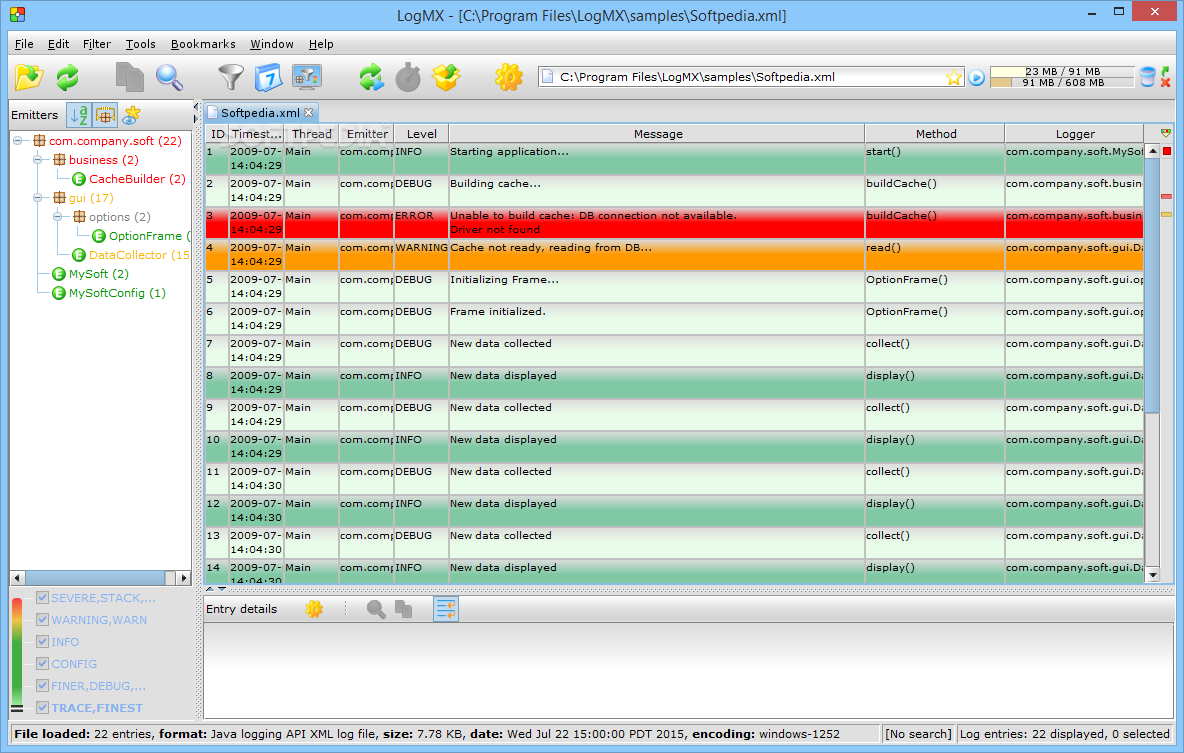Uncheck the FINER,DEBUG level checkbox
The width and height of the screenshot is (1184, 753).
(x=43, y=685)
